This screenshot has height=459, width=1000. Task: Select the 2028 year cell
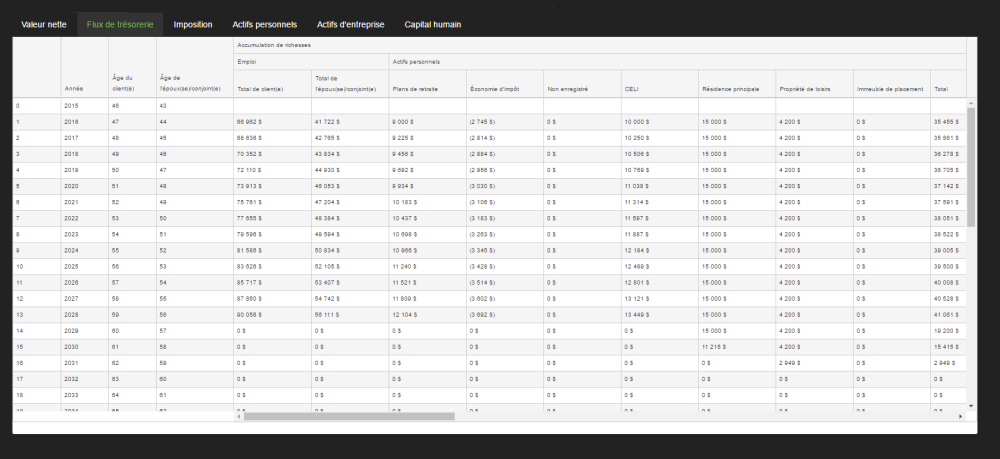85,315
